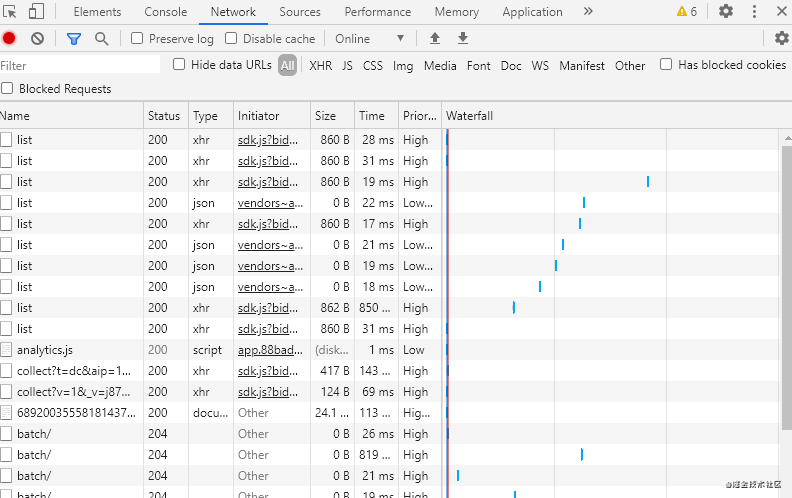Import HAR file with upload arrow
The image size is (792, 498).
435,38
